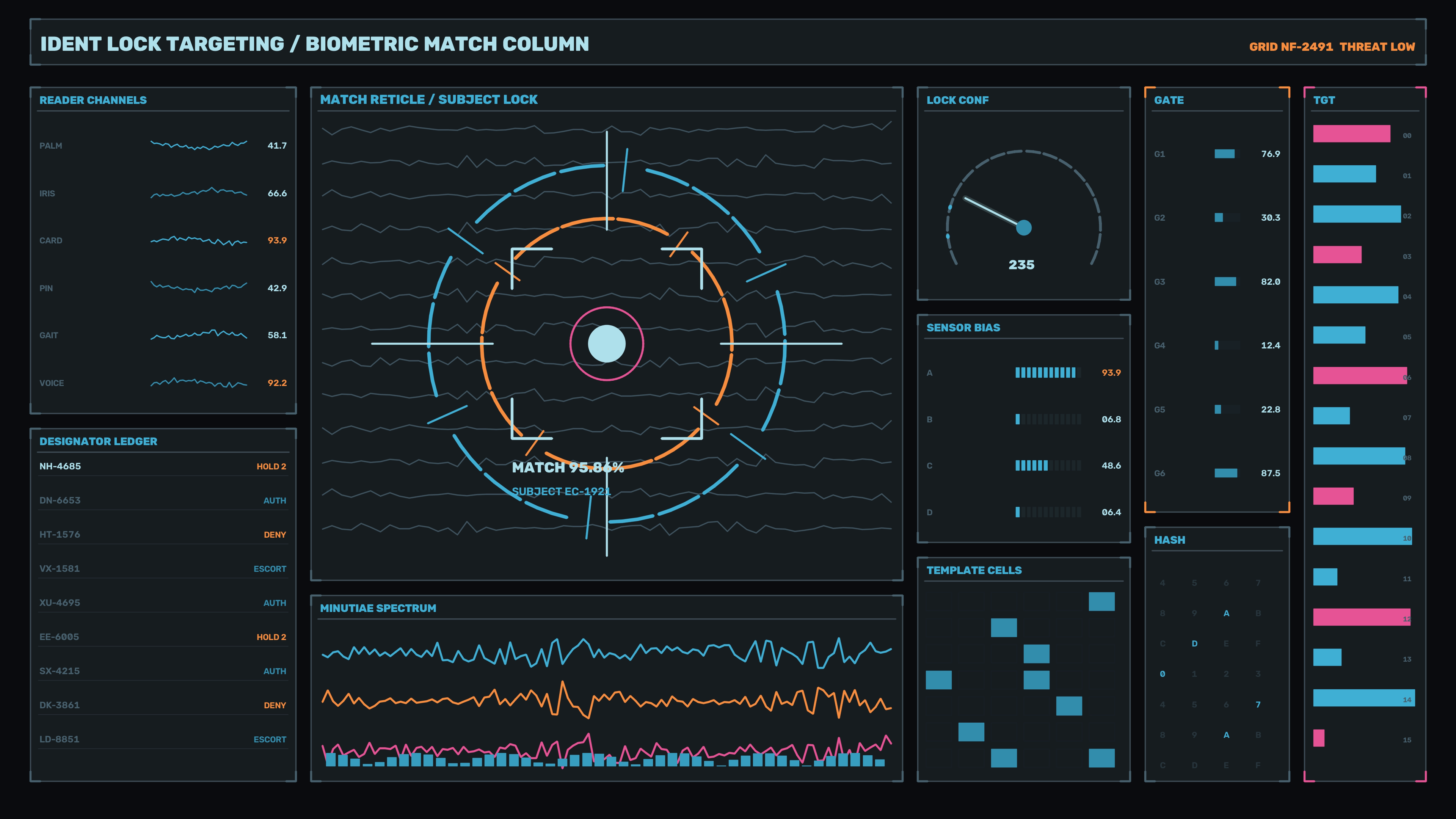Click the 235 gauge value
The height and width of the screenshot is (819, 1456).
(1021, 265)
